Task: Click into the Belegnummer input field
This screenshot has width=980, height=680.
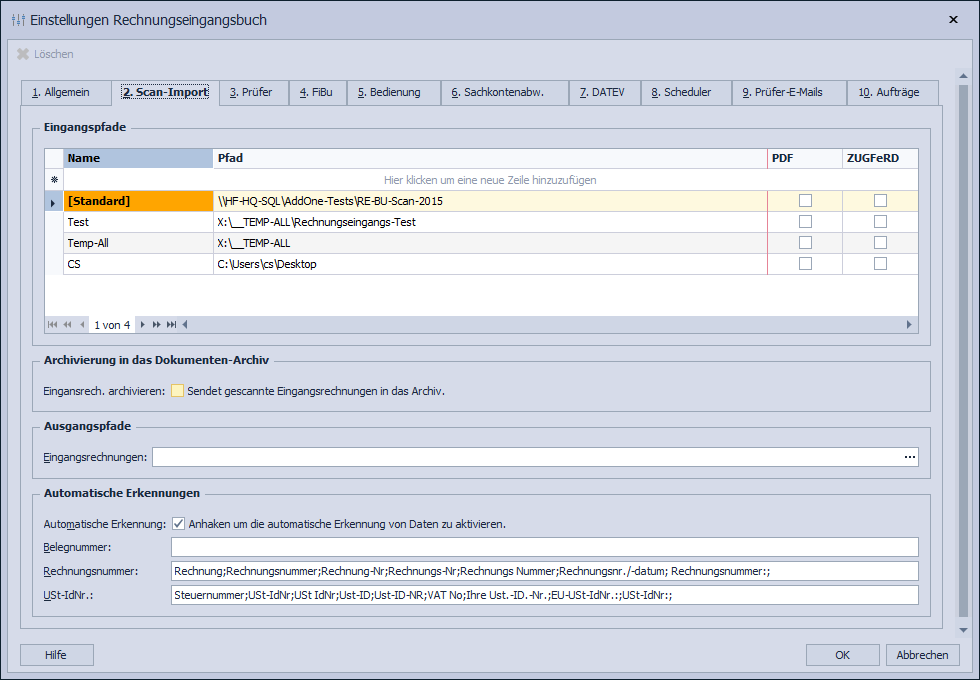Action: 544,547
